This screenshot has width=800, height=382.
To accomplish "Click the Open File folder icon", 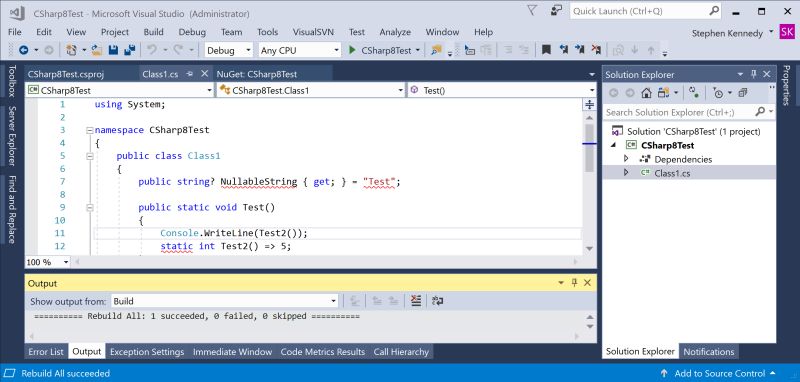I will [x=97, y=50].
